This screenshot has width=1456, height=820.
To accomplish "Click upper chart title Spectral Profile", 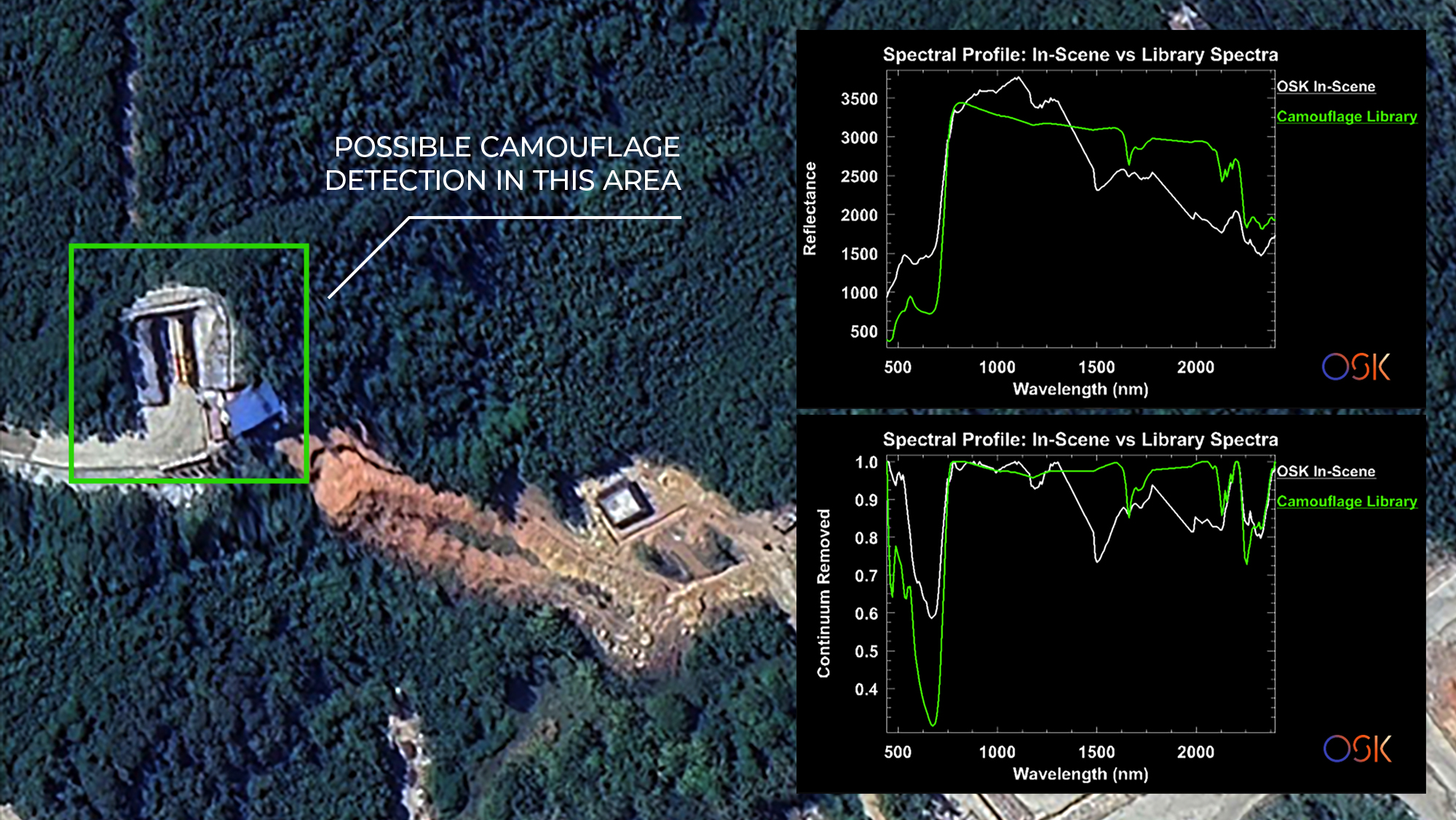I will [1080, 55].
